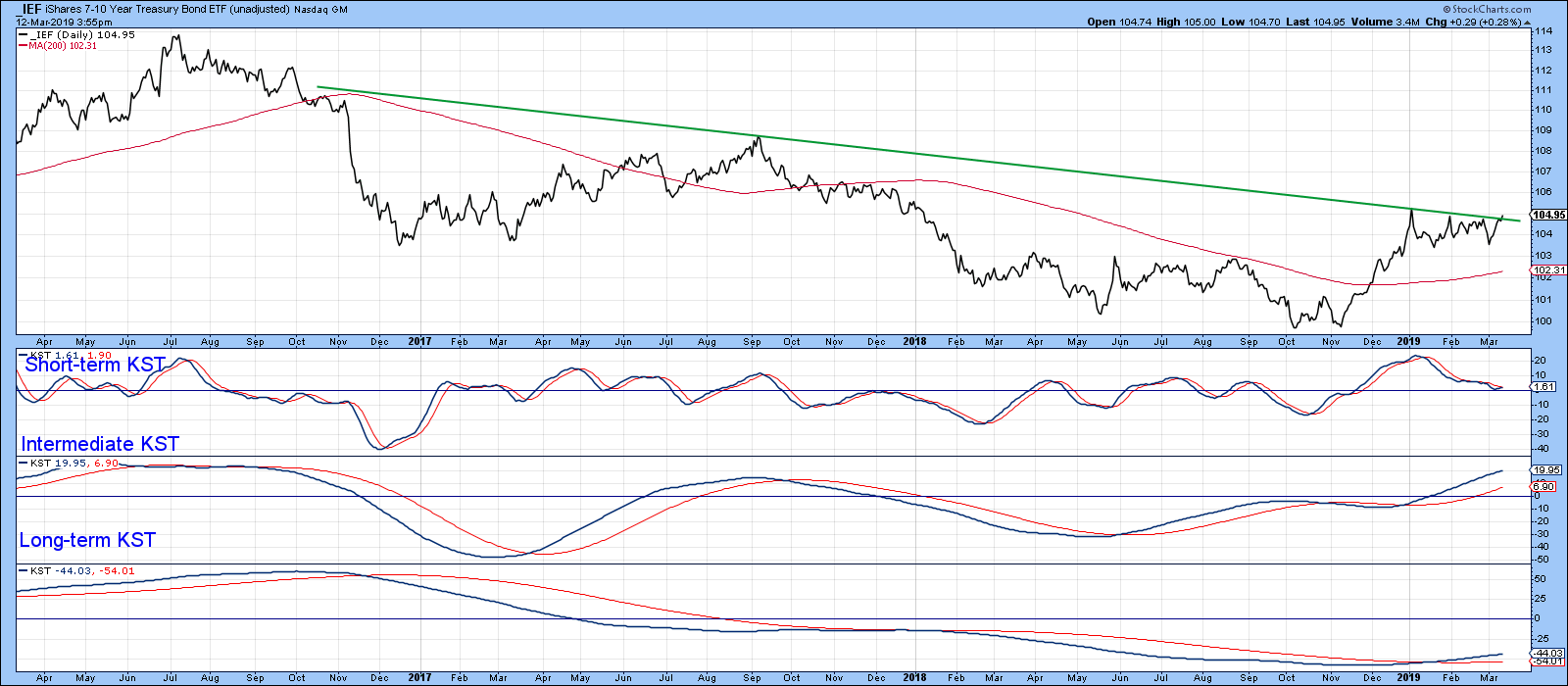The image size is (1568, 686).
Task: Click the Short-term KST panel label
Action: [95, 365]
